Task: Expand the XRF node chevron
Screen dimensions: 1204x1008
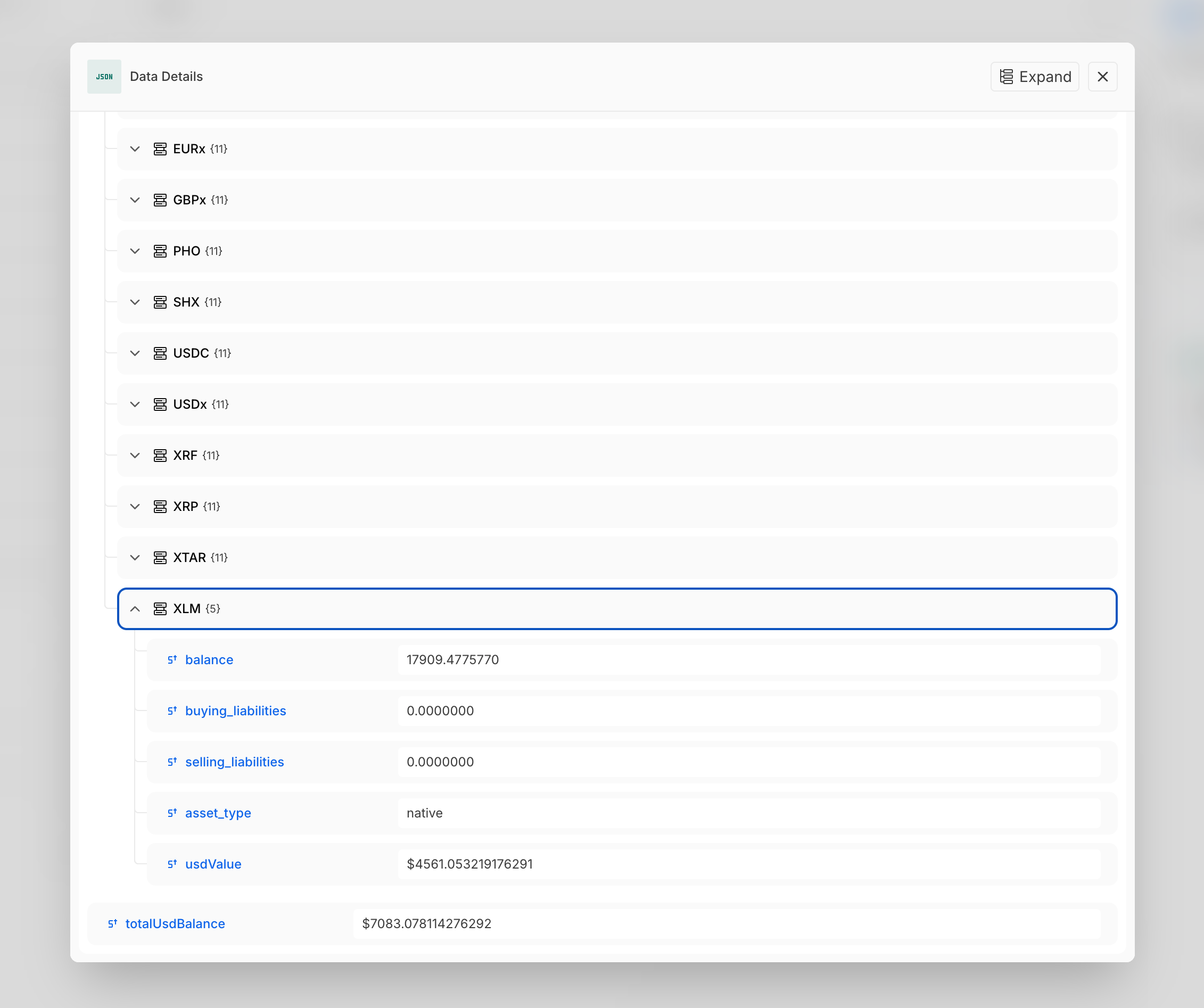Action: [135, 455]
